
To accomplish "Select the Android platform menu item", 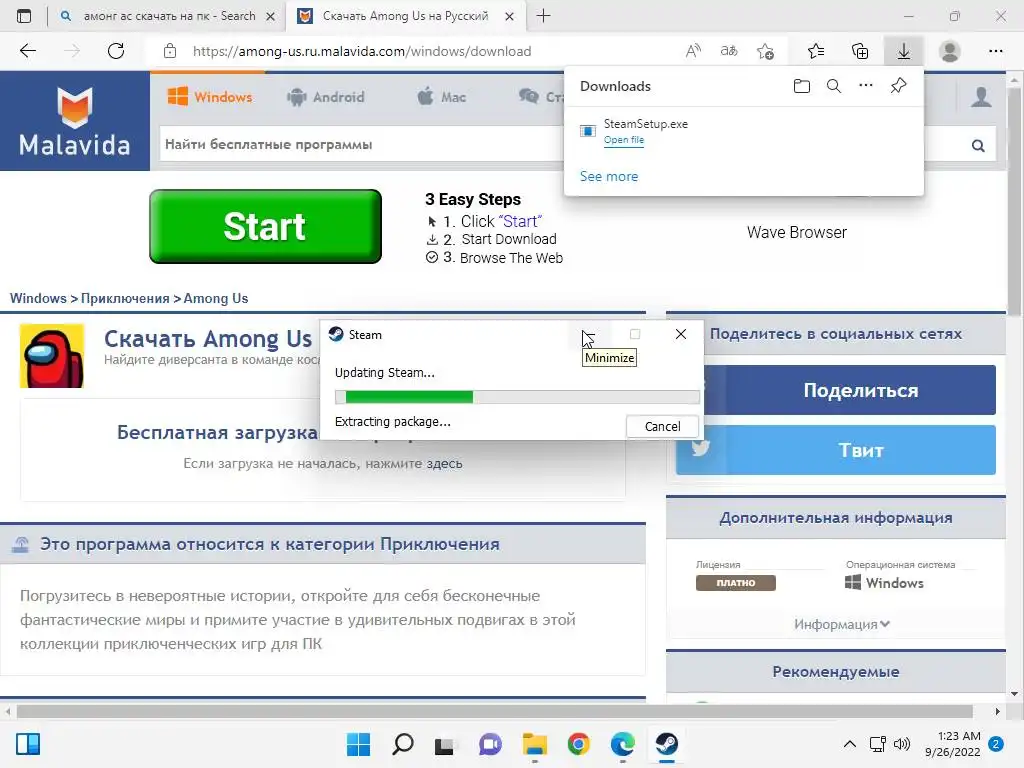I will pyautogui.click(x=325, y=97).
